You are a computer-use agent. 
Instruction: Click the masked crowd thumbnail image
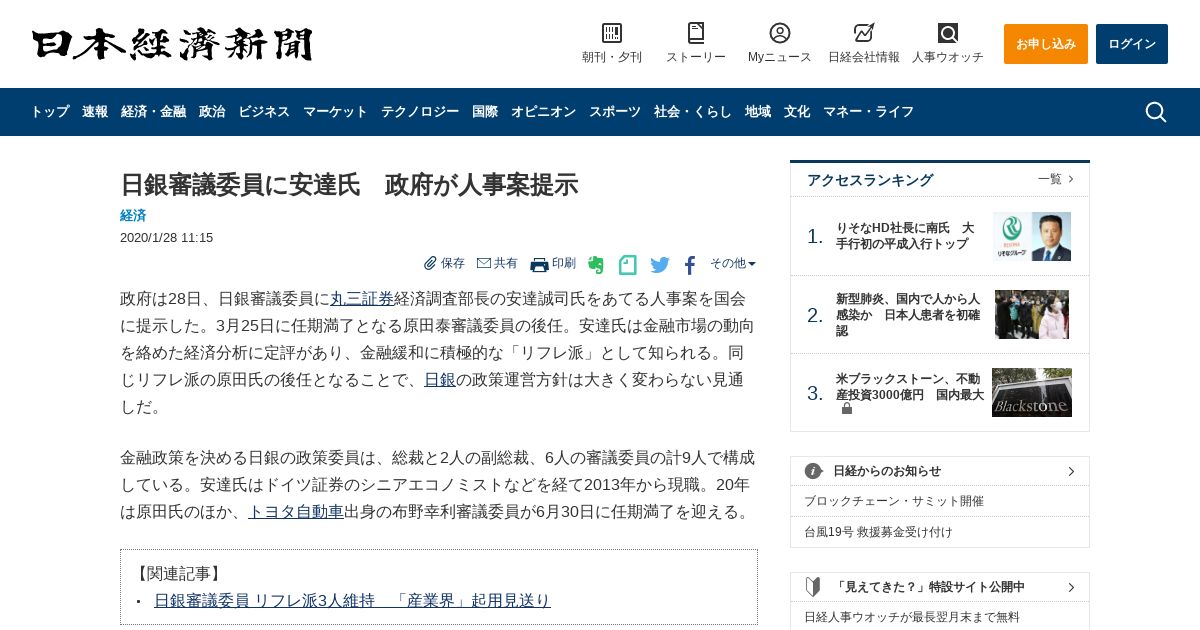click(1032, 315)
